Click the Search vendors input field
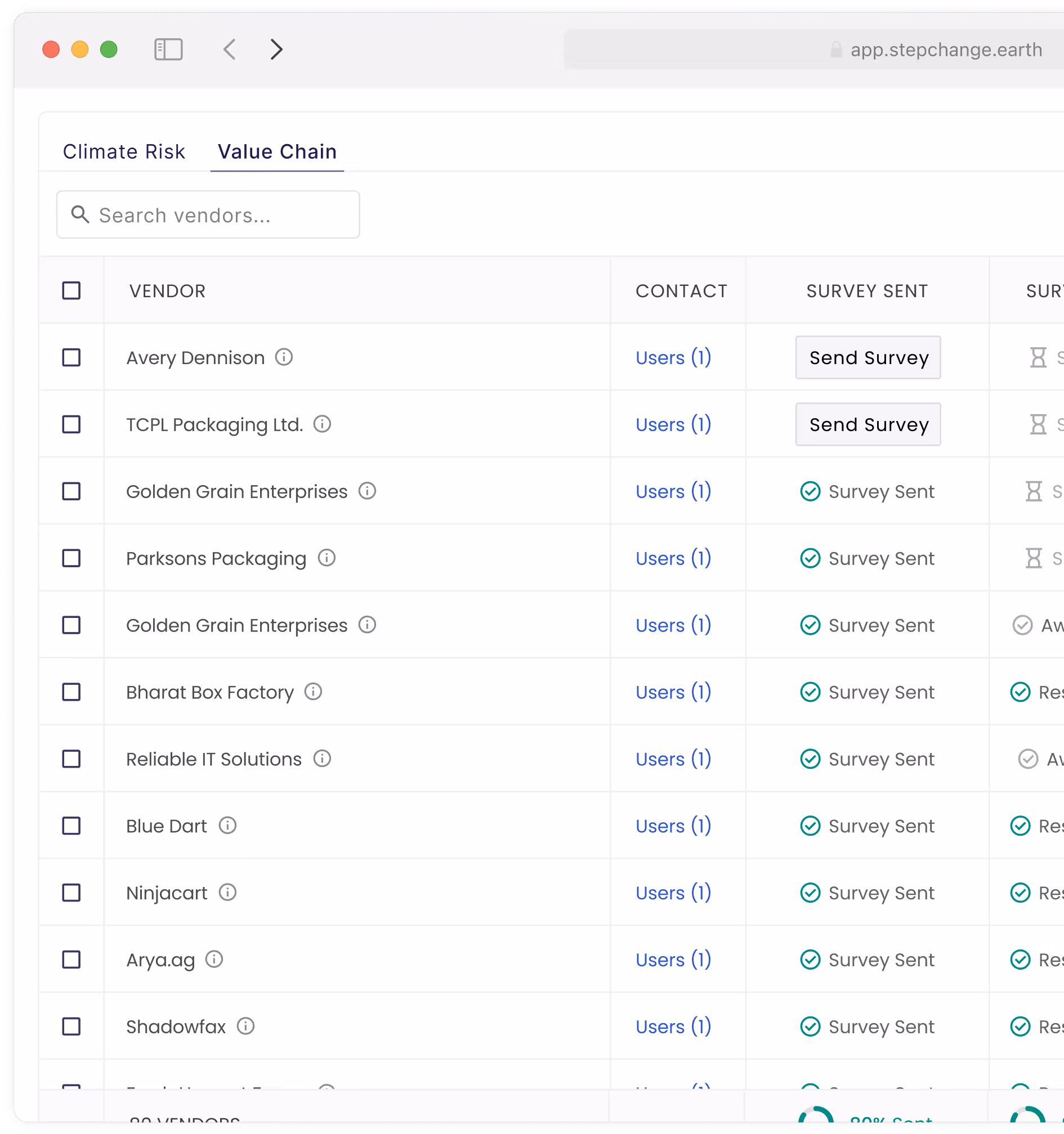The height and width of the screenshot is (1134, 1064). click(x=208, y=214)
